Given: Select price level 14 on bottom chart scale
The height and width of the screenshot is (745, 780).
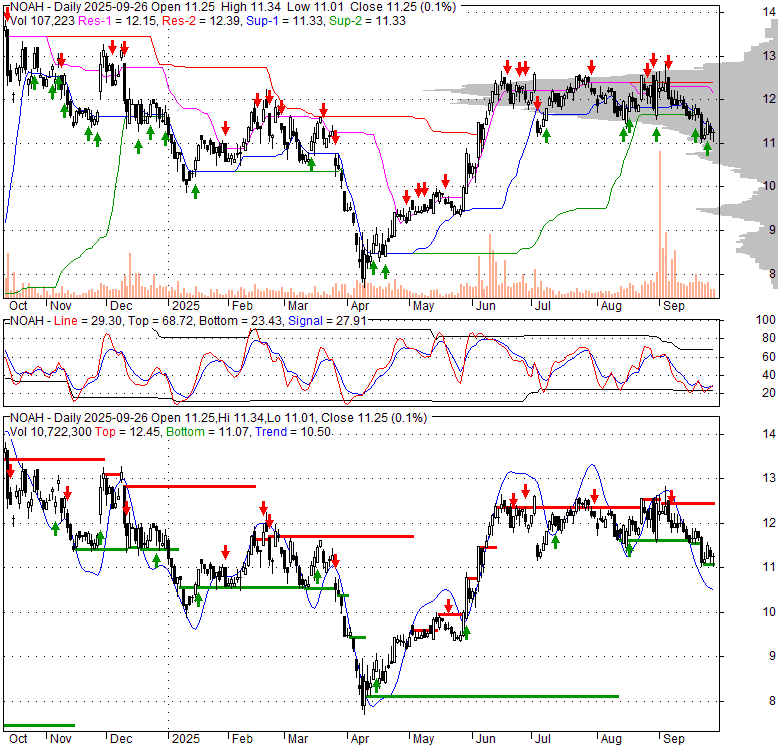Looking at the screenshot, I should click(x=769, y=434).
